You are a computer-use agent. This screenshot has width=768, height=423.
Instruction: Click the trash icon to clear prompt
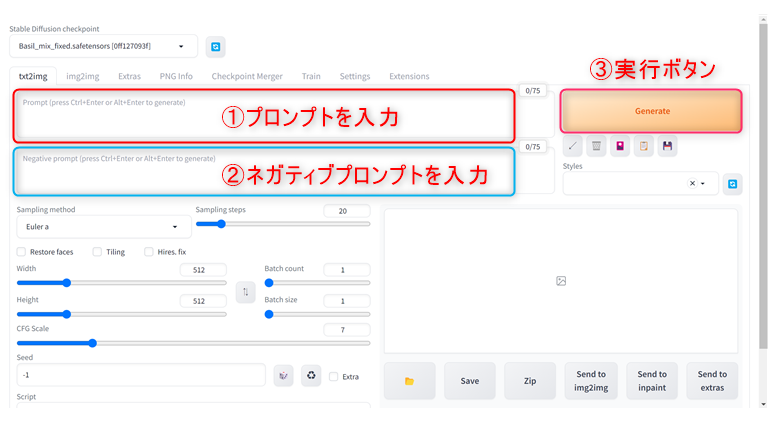point(597,146)
